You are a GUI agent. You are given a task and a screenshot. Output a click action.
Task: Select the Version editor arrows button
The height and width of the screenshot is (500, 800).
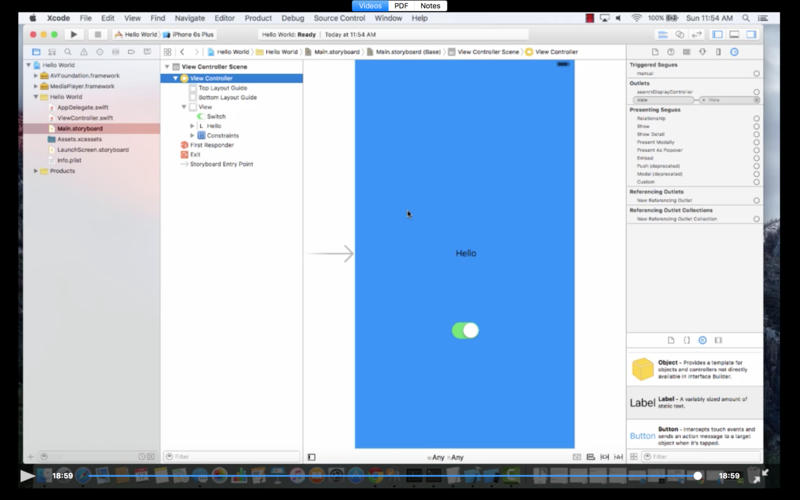pos(696,35)
